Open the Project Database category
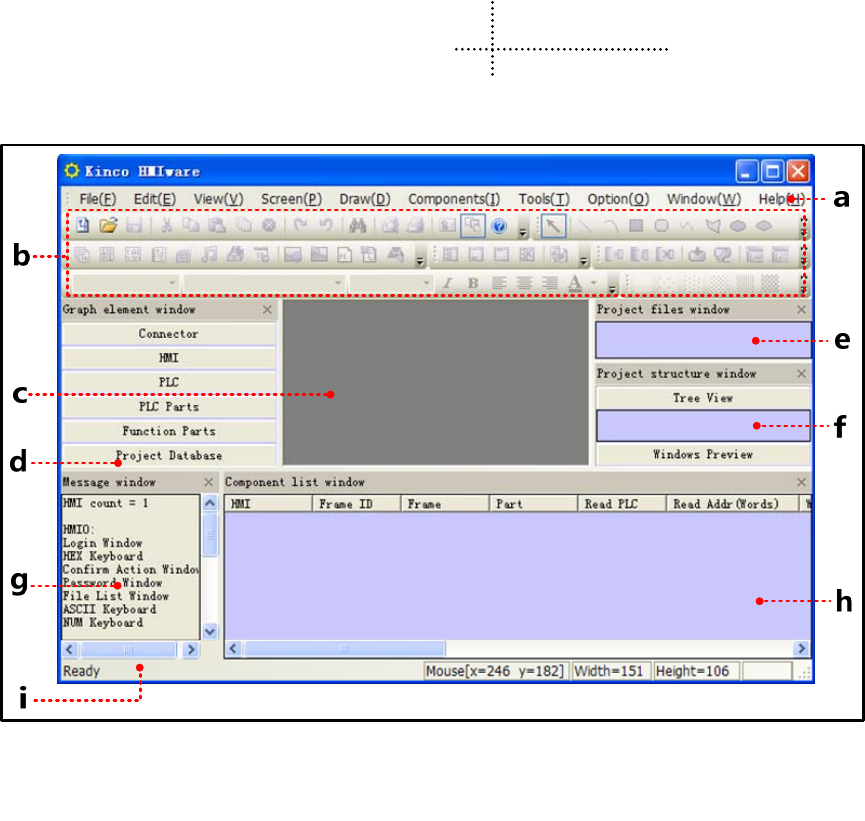Image resolution: width=865 pixels, height=821 pixels. 169,455
